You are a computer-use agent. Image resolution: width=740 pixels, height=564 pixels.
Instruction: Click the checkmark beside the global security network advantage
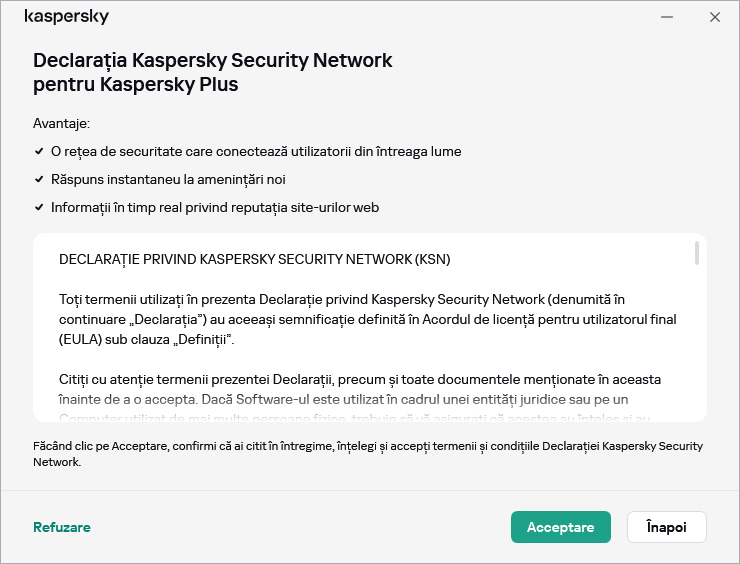coord(38,151)
